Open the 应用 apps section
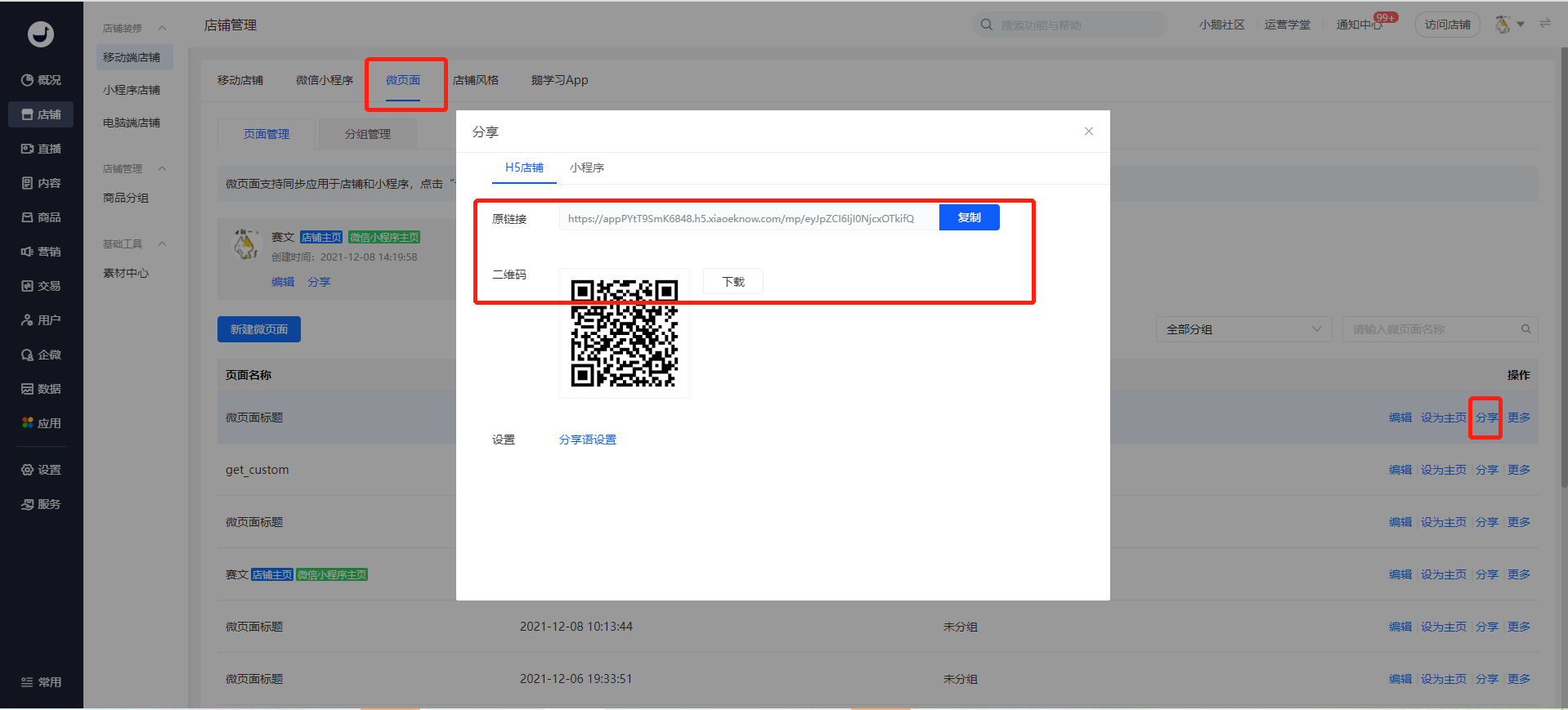The height and width of the screenshot is (710, 1568). pyautogui.click(x=41, y=423)
